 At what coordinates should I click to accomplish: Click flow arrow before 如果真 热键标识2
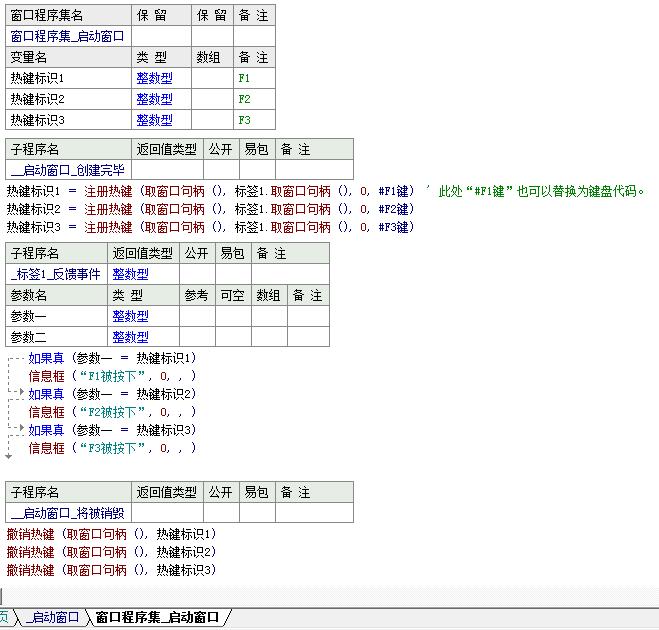tap(22, 392)
